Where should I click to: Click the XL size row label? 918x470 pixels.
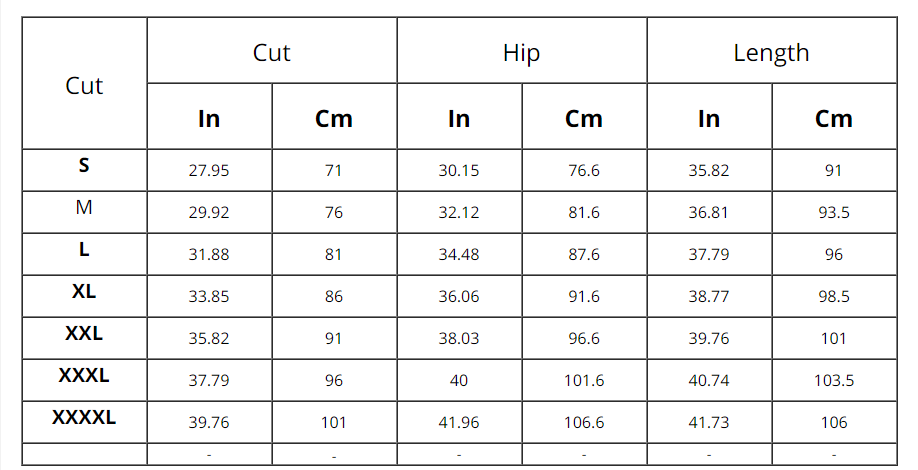pos(84,292)
